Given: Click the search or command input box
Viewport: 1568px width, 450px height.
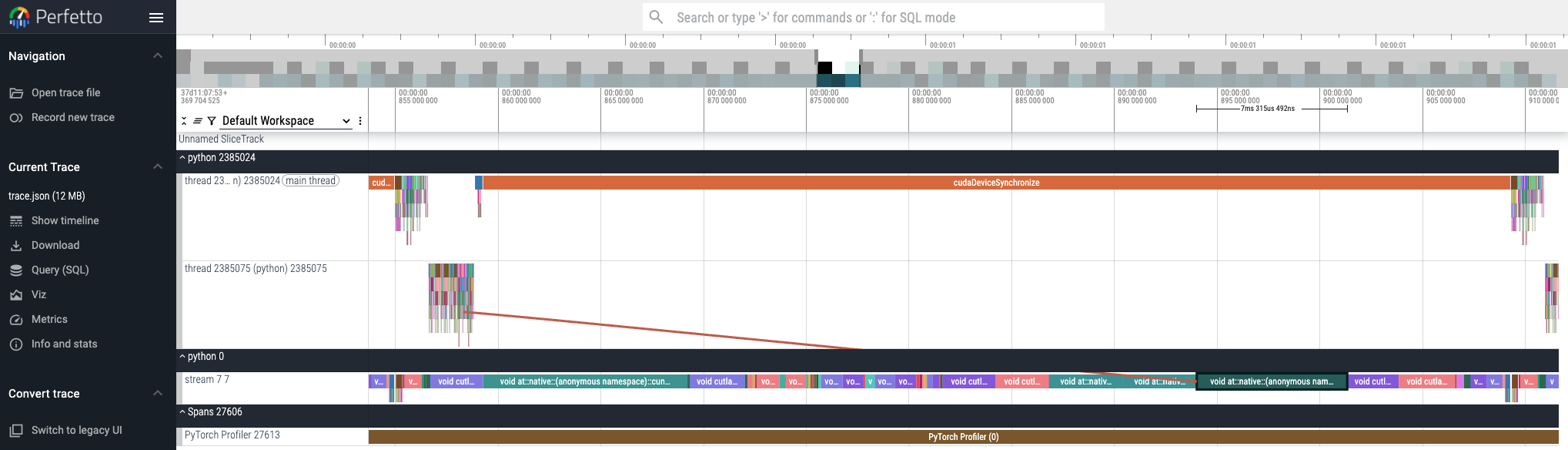Looking at the screenshot, I should point(874,17).
